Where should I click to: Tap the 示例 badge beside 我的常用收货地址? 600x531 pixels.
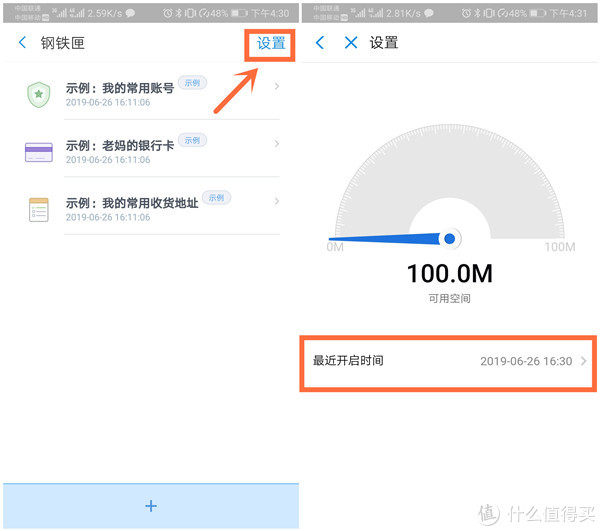217,198
